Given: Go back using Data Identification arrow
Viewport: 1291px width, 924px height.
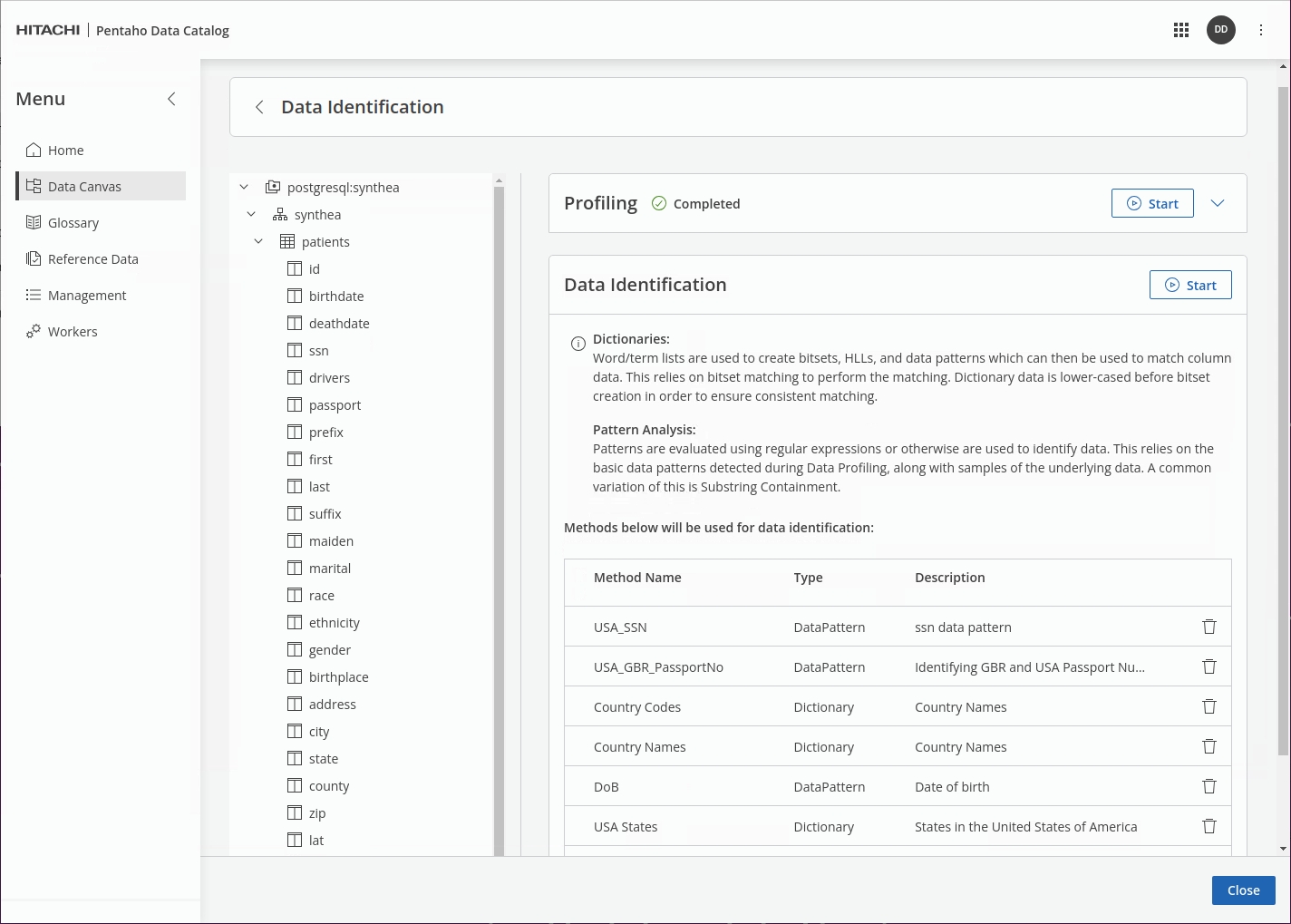Looking at the screenshot, I should [x=259, y=107].
